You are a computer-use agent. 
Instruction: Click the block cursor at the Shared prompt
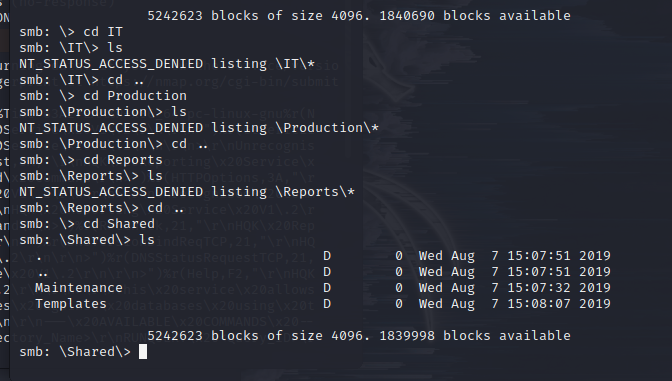tap(143, 352)
